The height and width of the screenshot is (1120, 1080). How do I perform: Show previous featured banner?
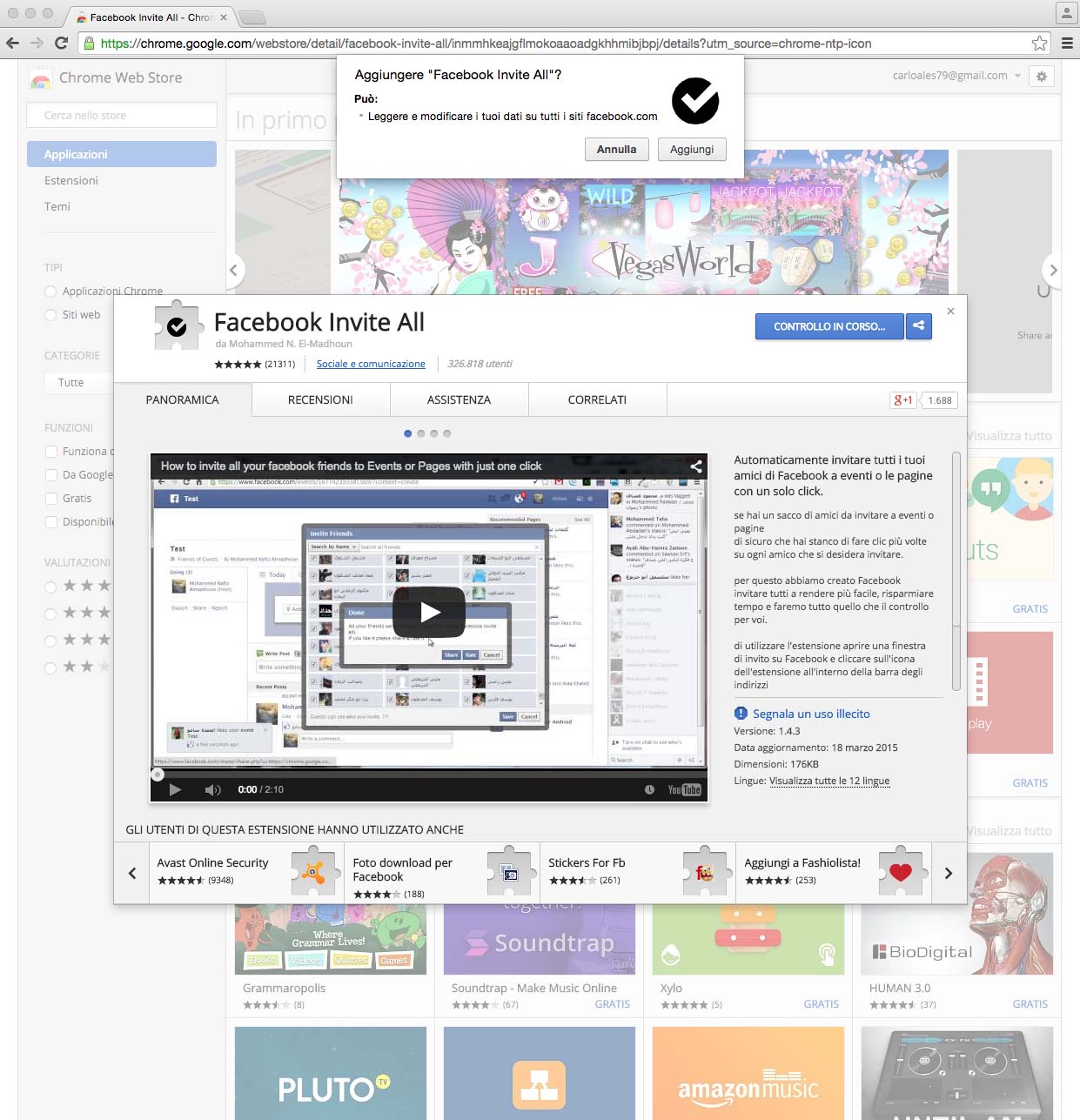point(233,270)
